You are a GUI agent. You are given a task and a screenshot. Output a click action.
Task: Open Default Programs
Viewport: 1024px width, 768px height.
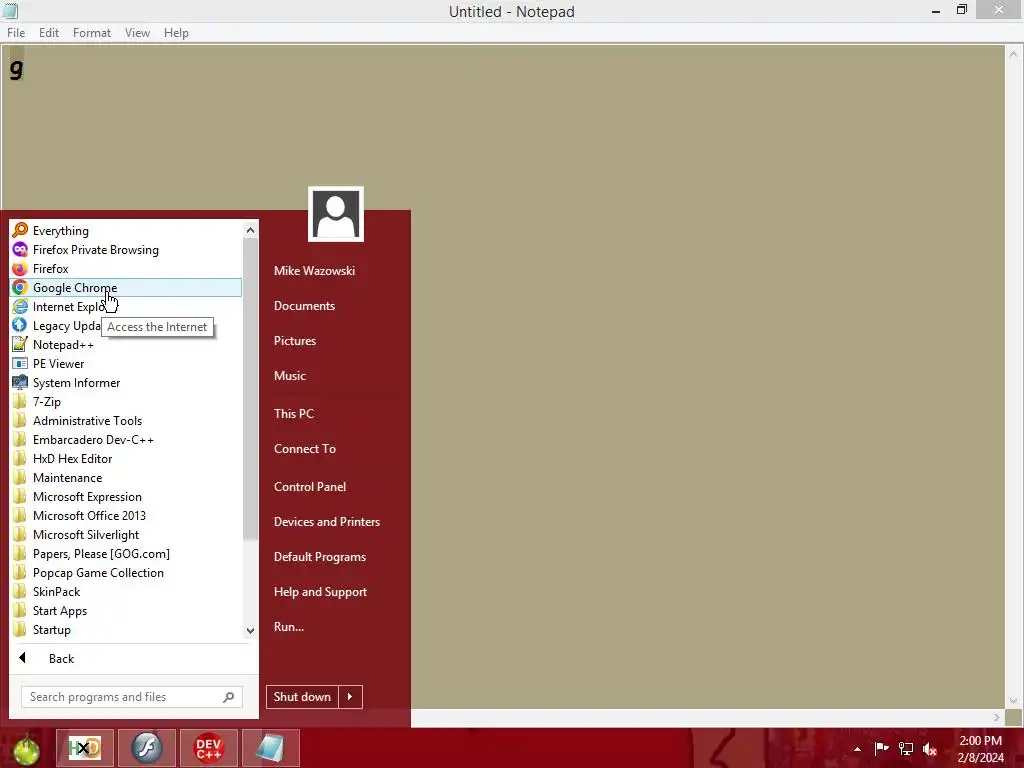(320, 557)
